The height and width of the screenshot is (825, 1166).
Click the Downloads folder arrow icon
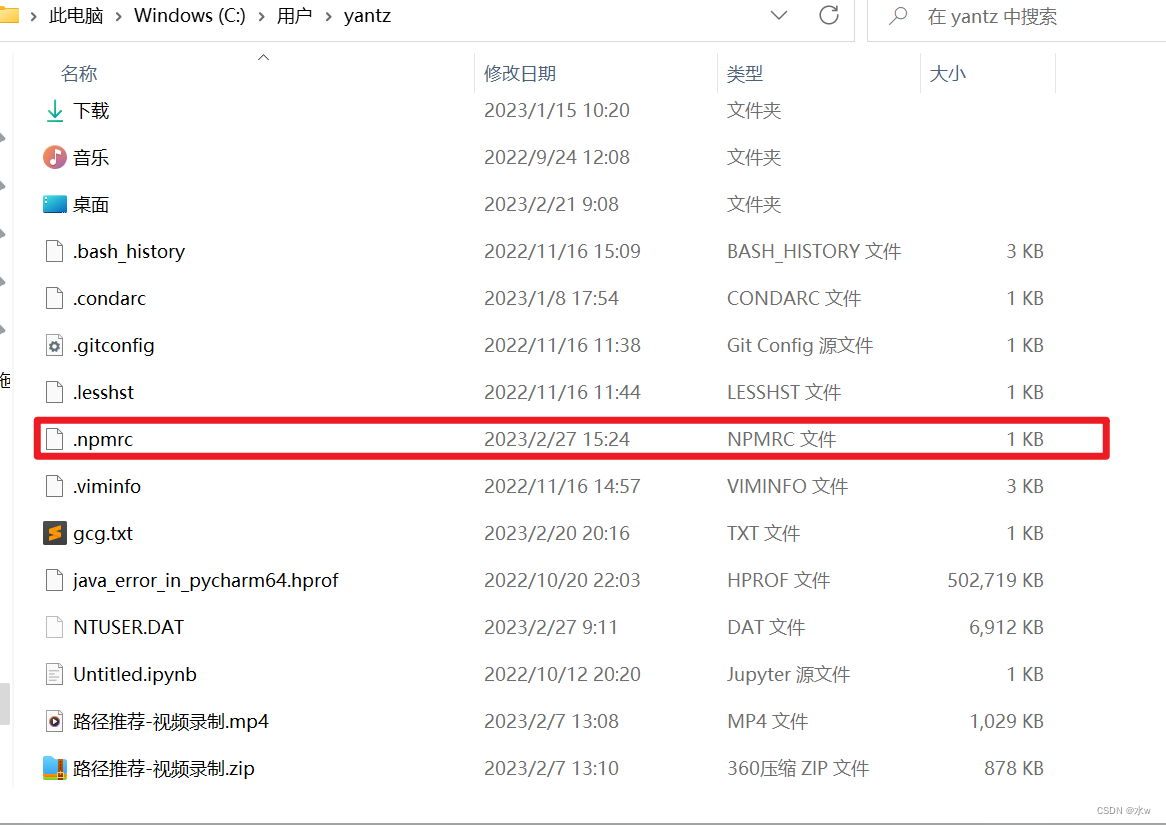[x=54, y=111]
